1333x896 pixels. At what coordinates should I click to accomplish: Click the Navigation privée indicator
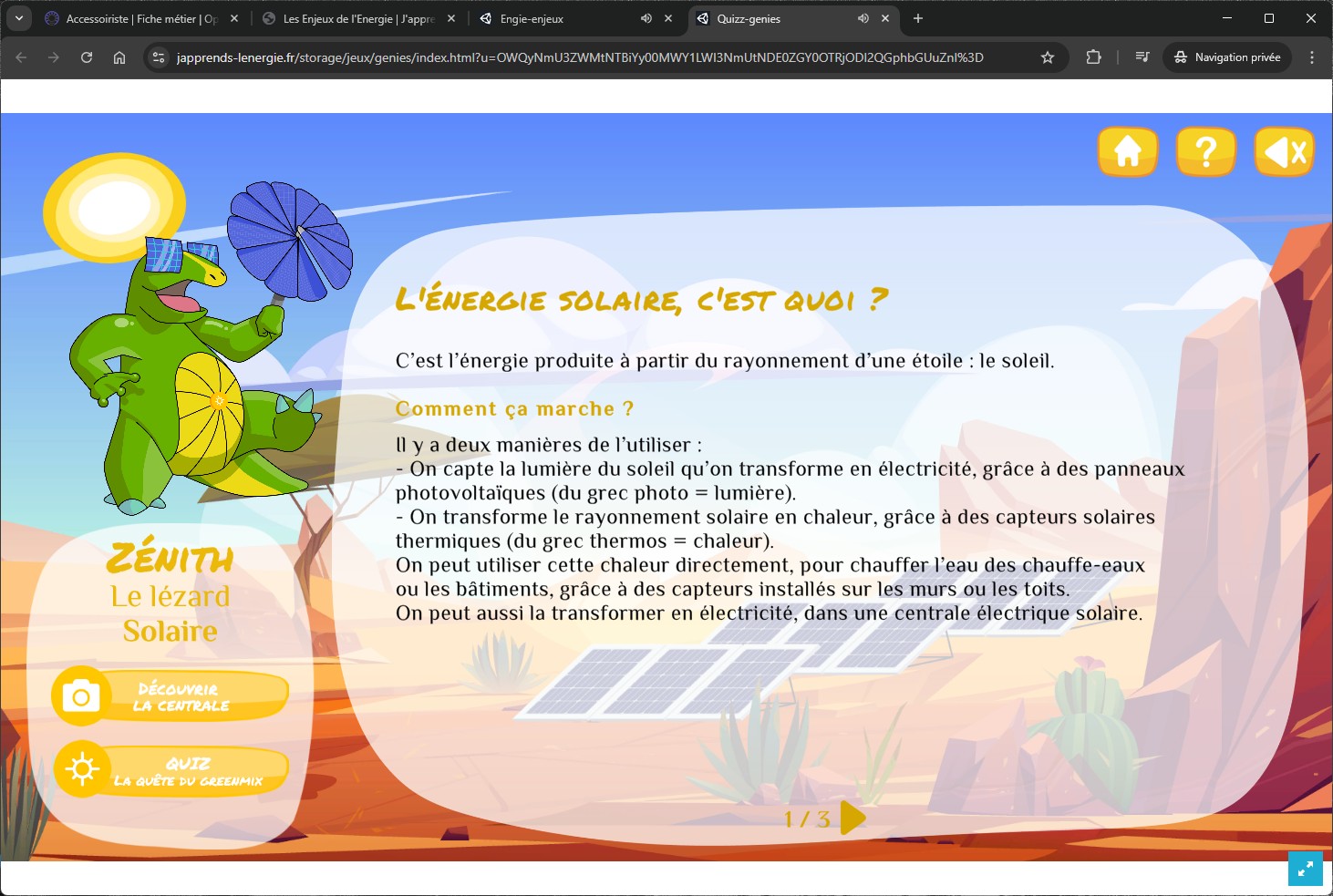point(1227,57)
